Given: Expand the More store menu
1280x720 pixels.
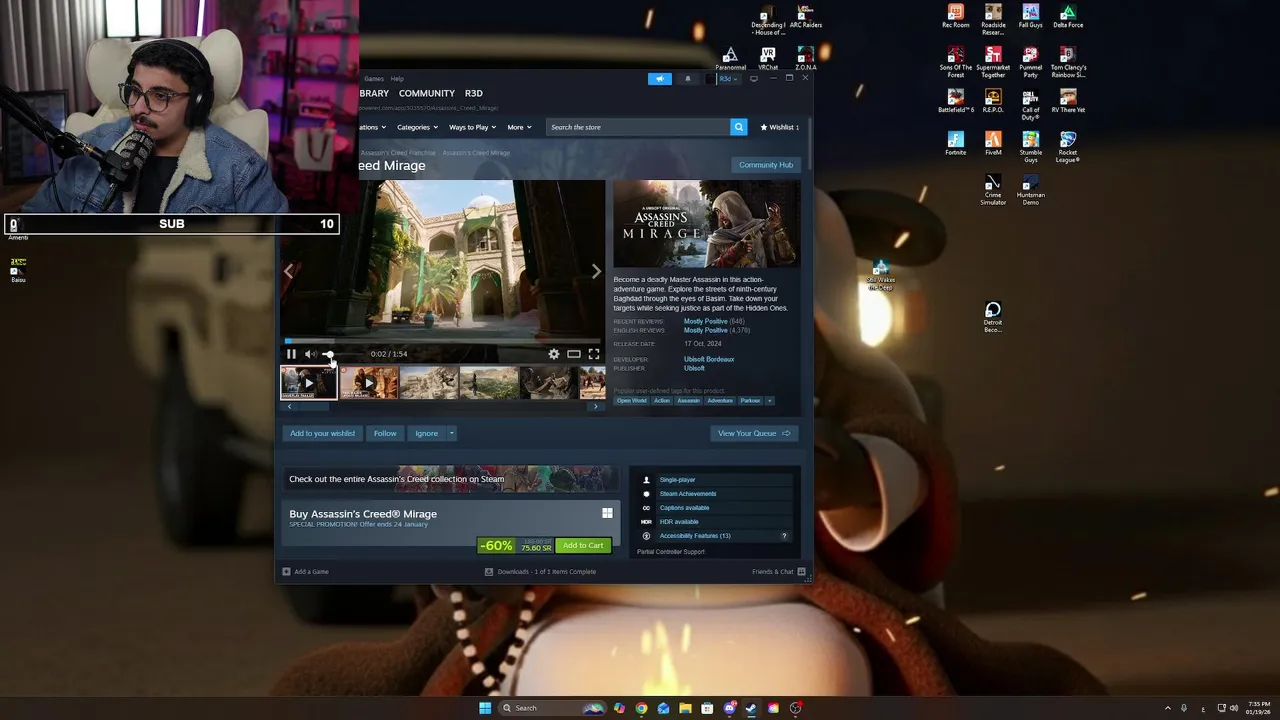Looking at the screenshot, I should pyautogui.click(x=519, y=127).
